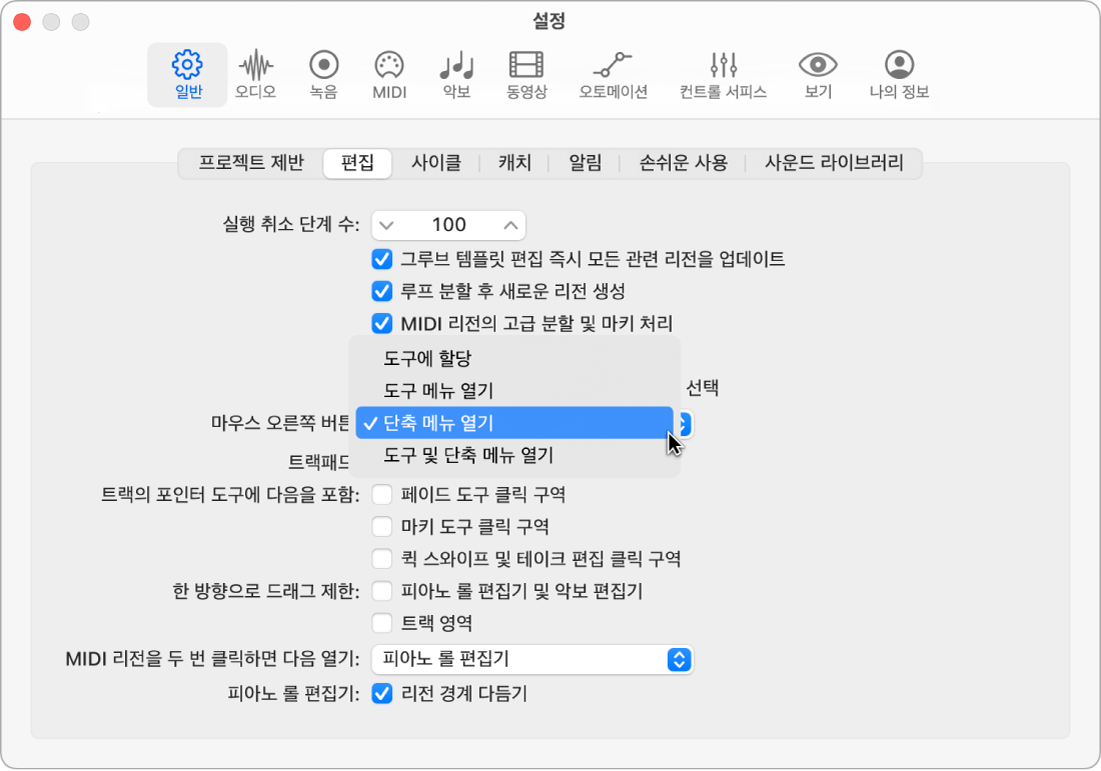Select the 녹음 settings icon

[322, 75]
